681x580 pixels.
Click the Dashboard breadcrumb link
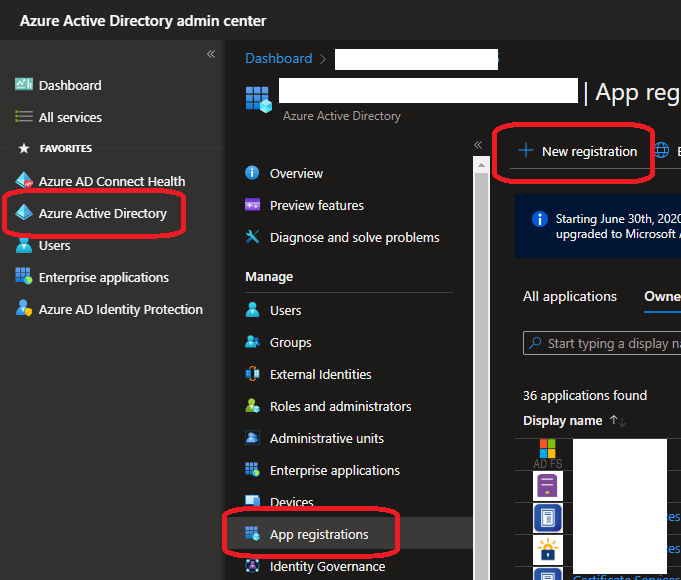click(278, 58)
